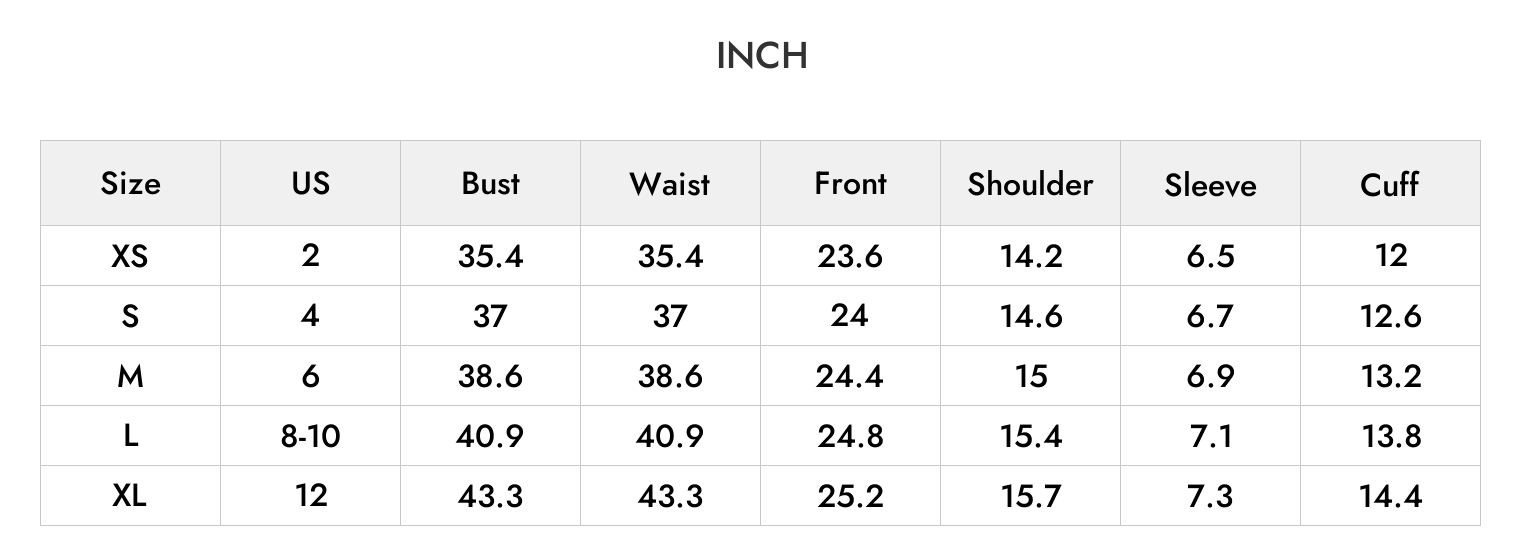Select the 43.3 bust value for XL
Screen dimensions: 1520x540
[x=490, y=496]
